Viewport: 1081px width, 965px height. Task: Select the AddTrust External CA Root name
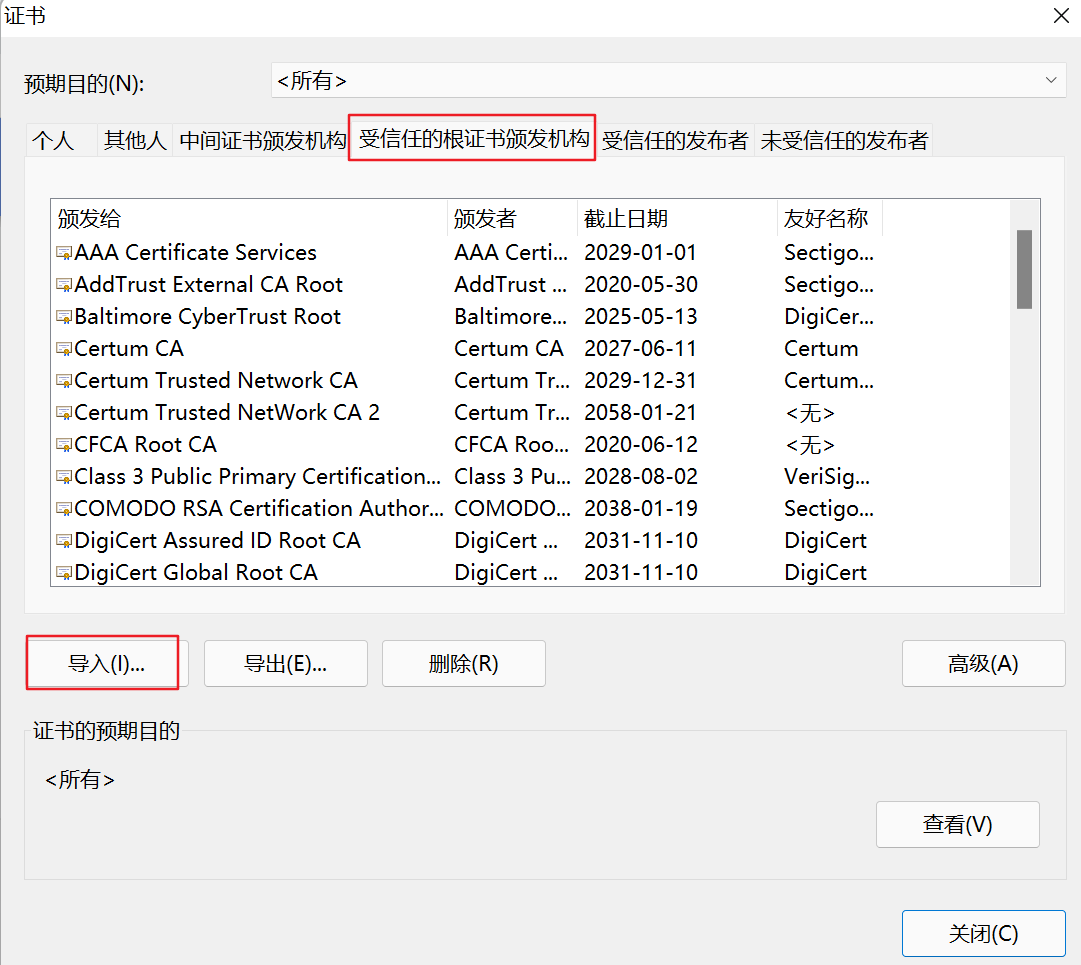208,285
